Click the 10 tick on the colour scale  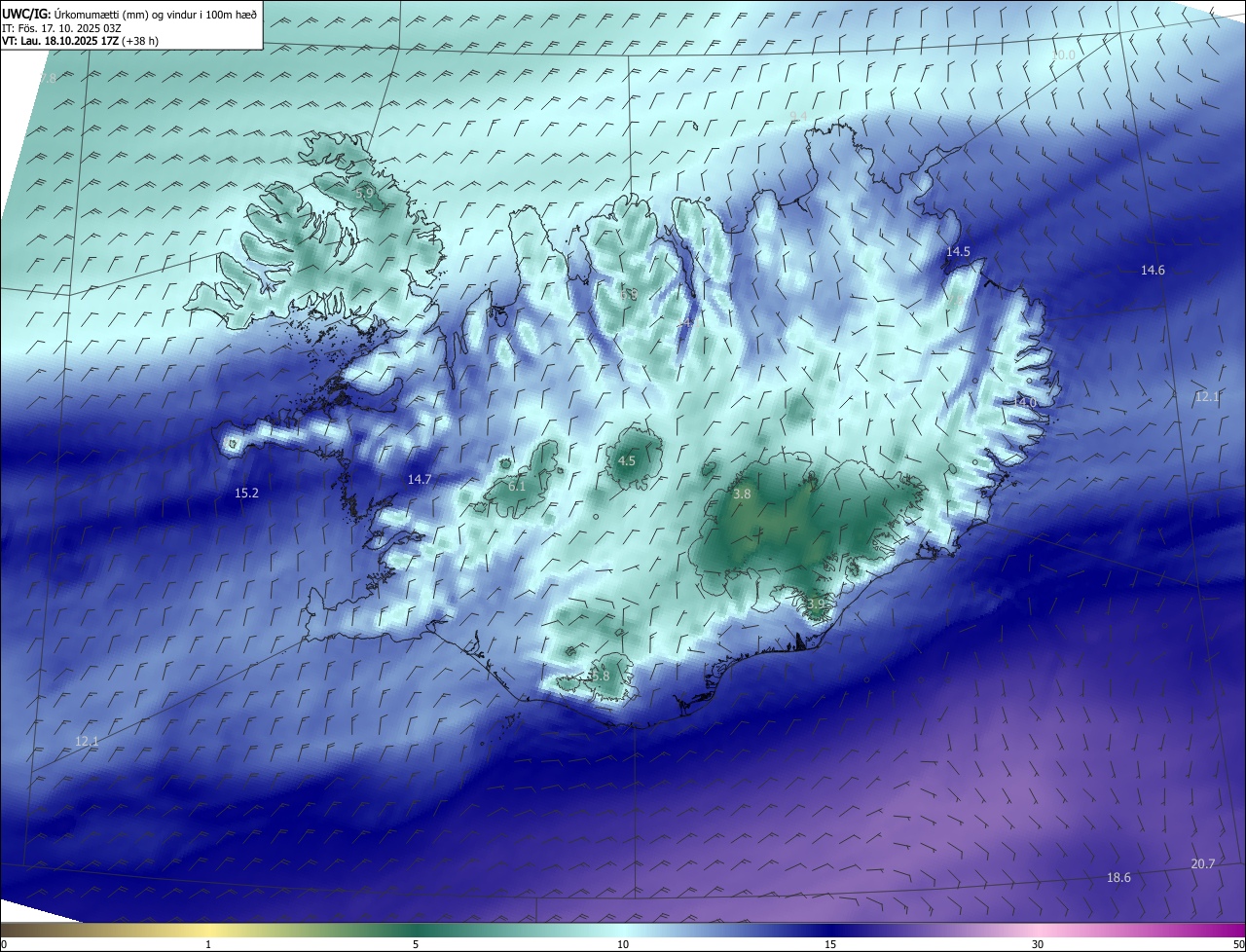(623, 944)
